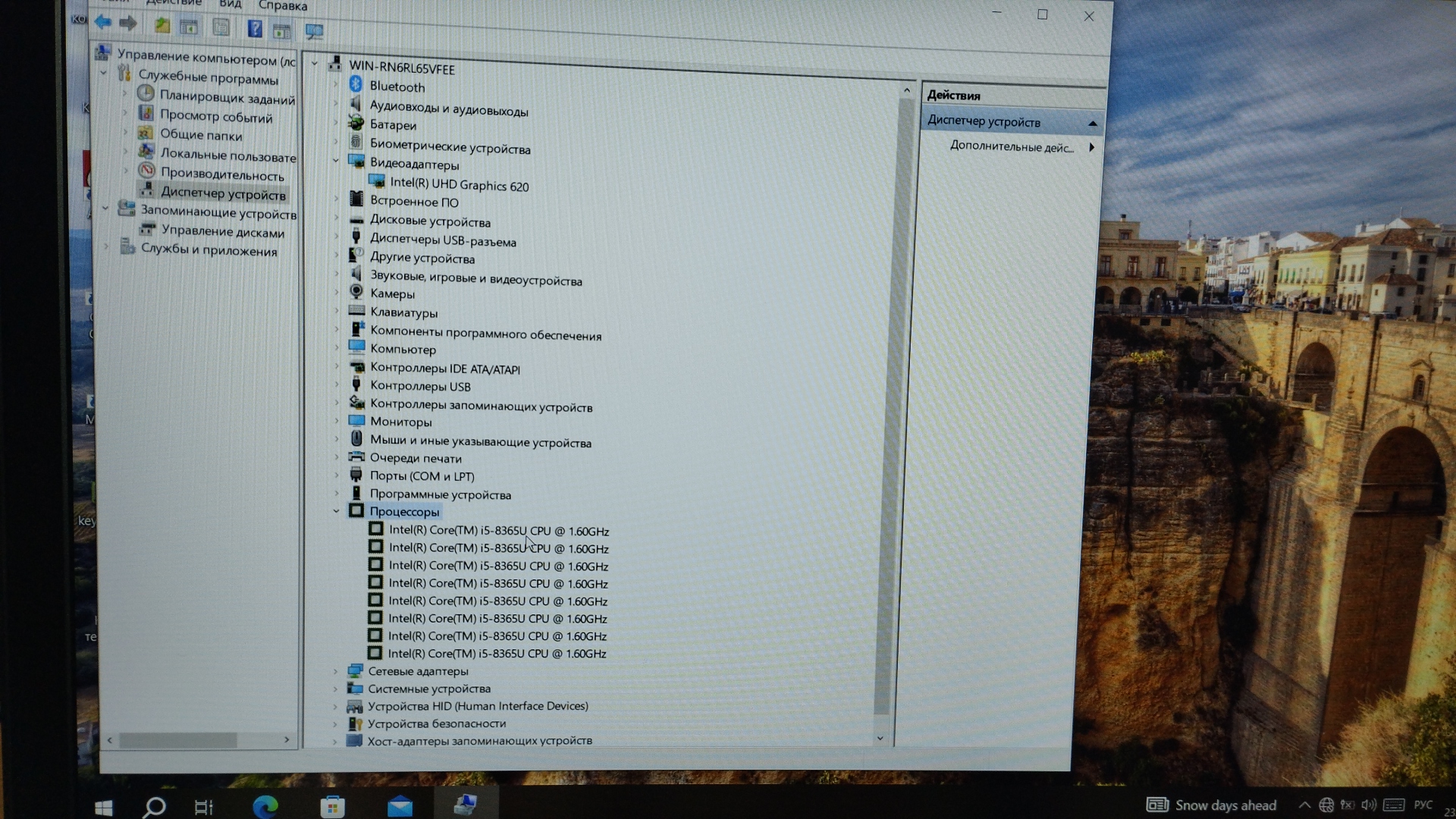Click the blue help question-mark toolbar icon

pos(255,30)
